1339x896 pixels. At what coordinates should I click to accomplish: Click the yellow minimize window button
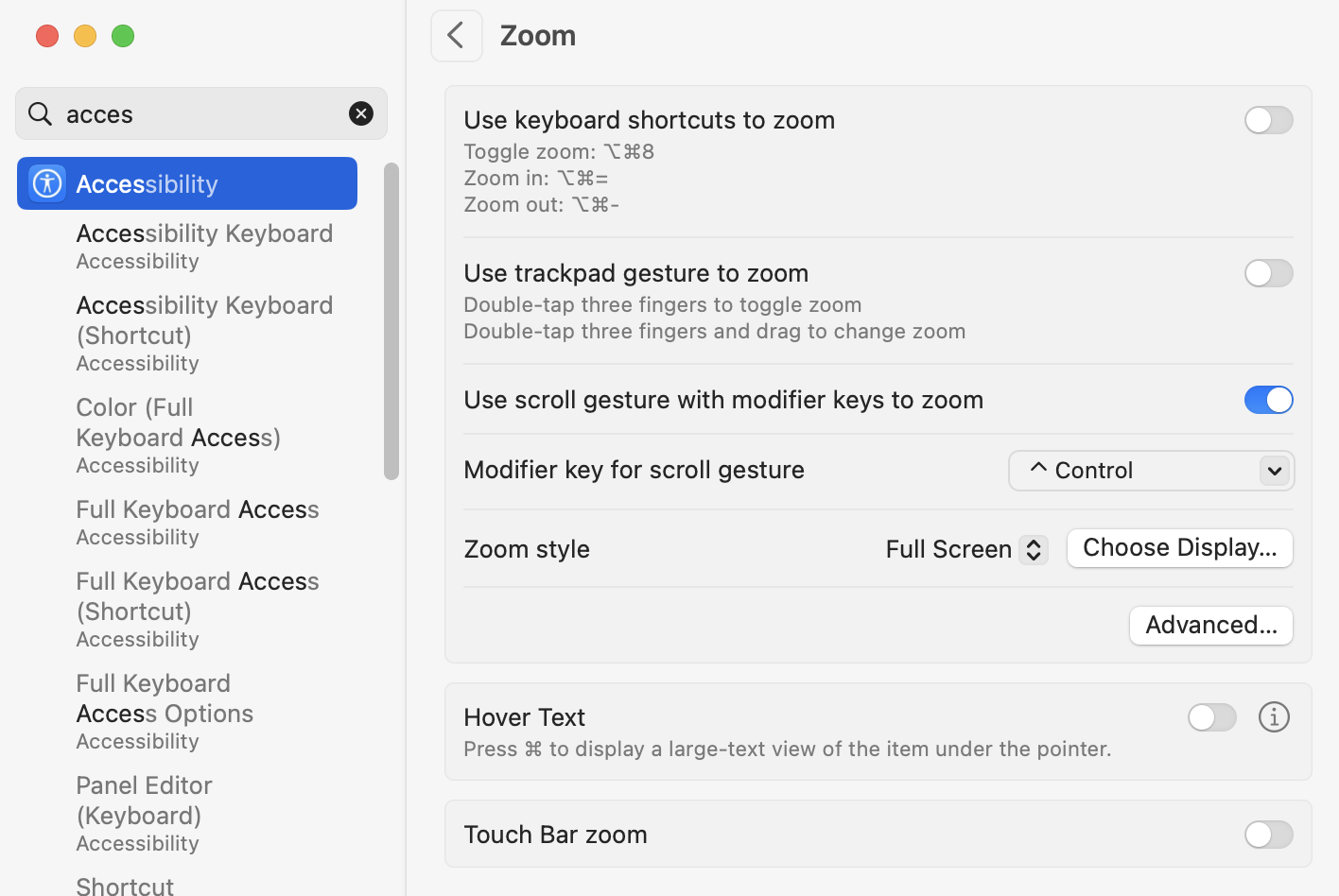click(x=85, y=36)
